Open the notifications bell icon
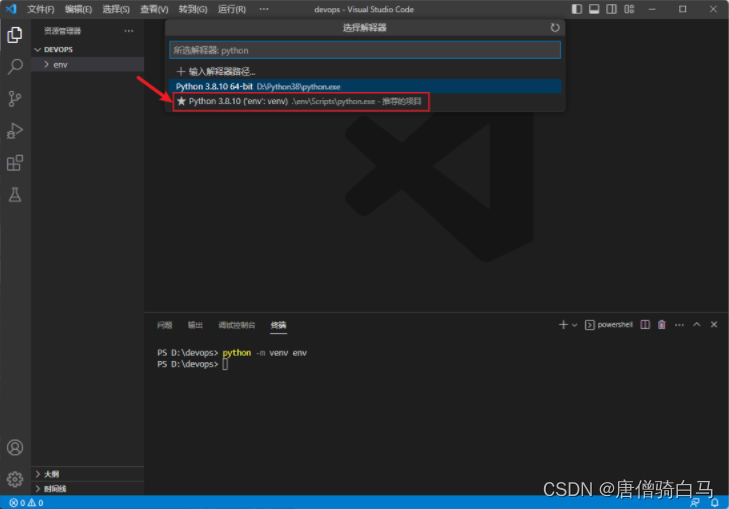The width and height of the screenshot is (729, 509). (715, 502)
